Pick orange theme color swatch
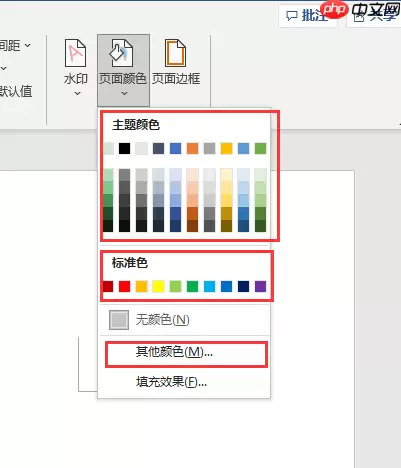This screenshot has width=401, height=468. coord(192,148)
